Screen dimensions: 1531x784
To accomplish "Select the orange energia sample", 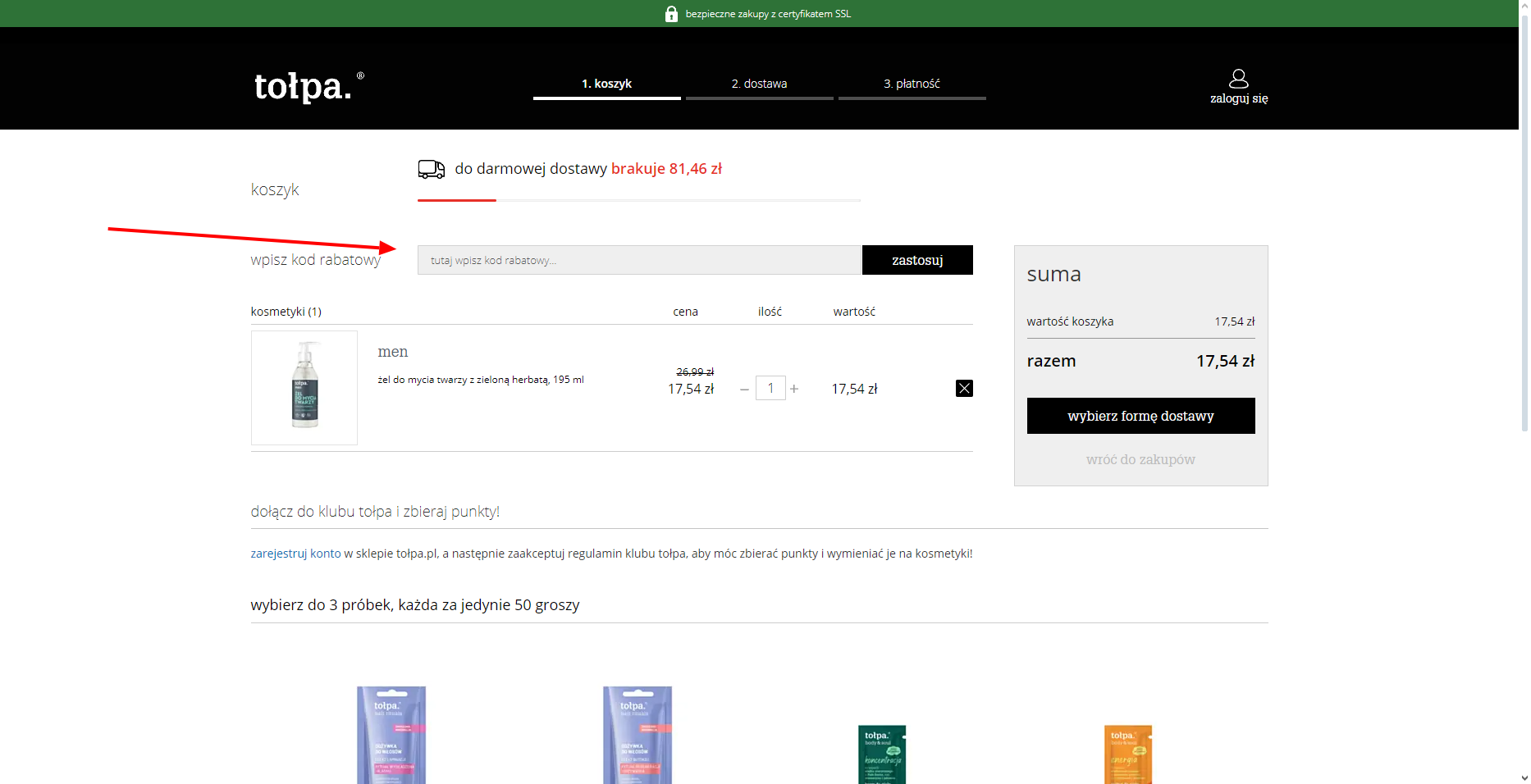I will [x=1128, y=754].
